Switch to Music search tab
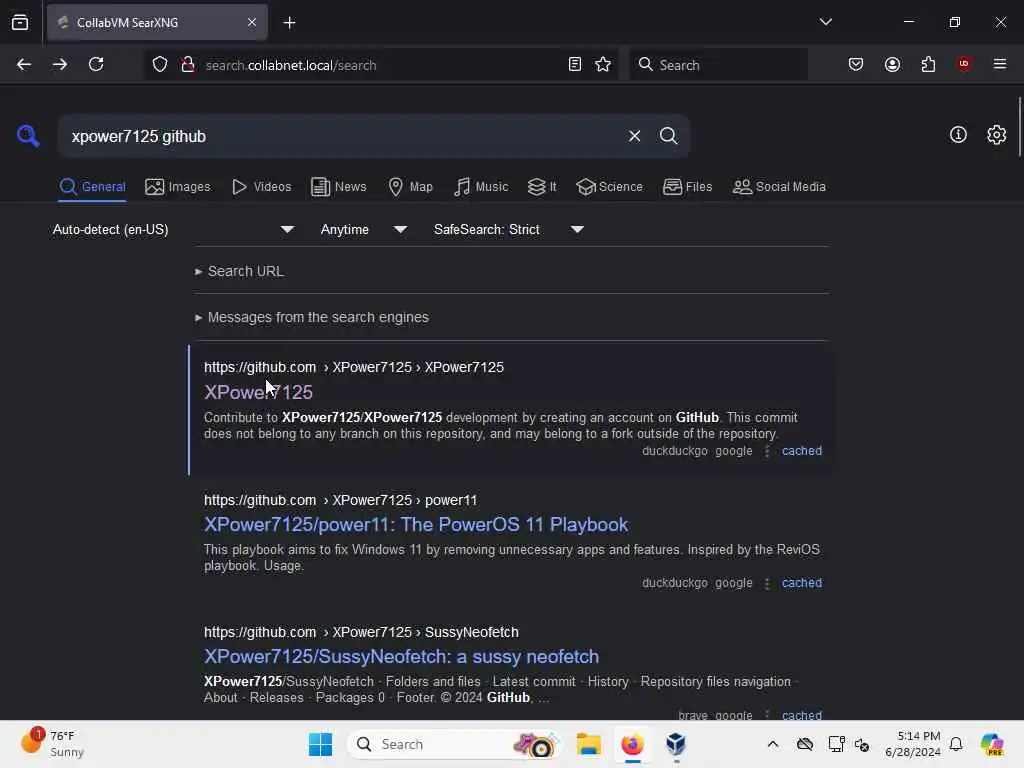This screenshot has width=1024, height=768. pyautogui.click(x=481, y=187)
